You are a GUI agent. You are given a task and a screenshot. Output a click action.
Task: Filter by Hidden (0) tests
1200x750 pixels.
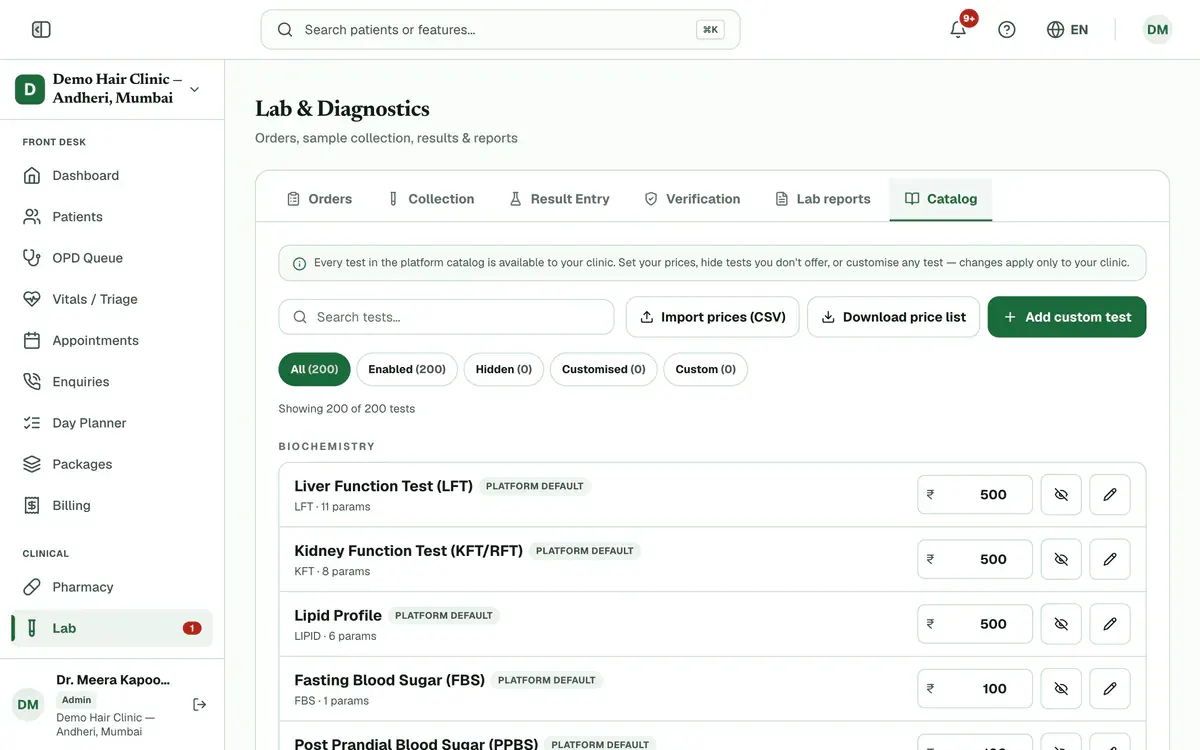pos(504,369)
